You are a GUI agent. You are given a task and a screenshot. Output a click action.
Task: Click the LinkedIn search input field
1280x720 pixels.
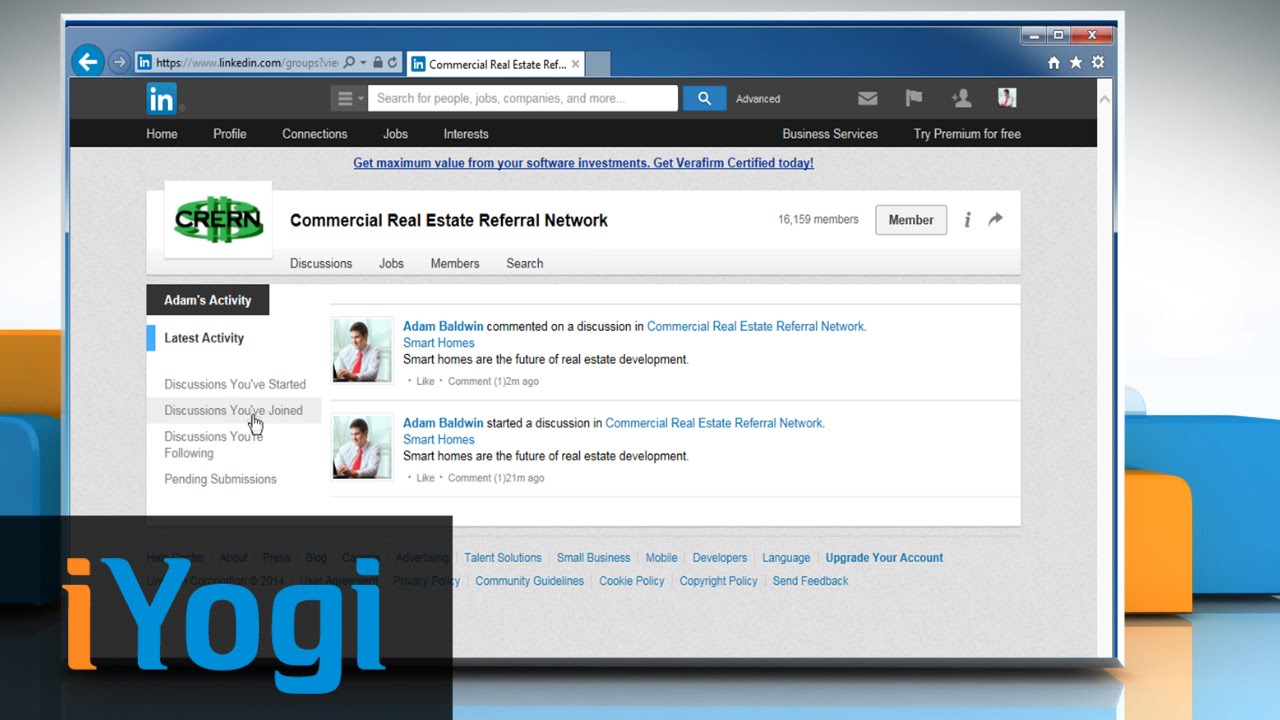(523, 98)
